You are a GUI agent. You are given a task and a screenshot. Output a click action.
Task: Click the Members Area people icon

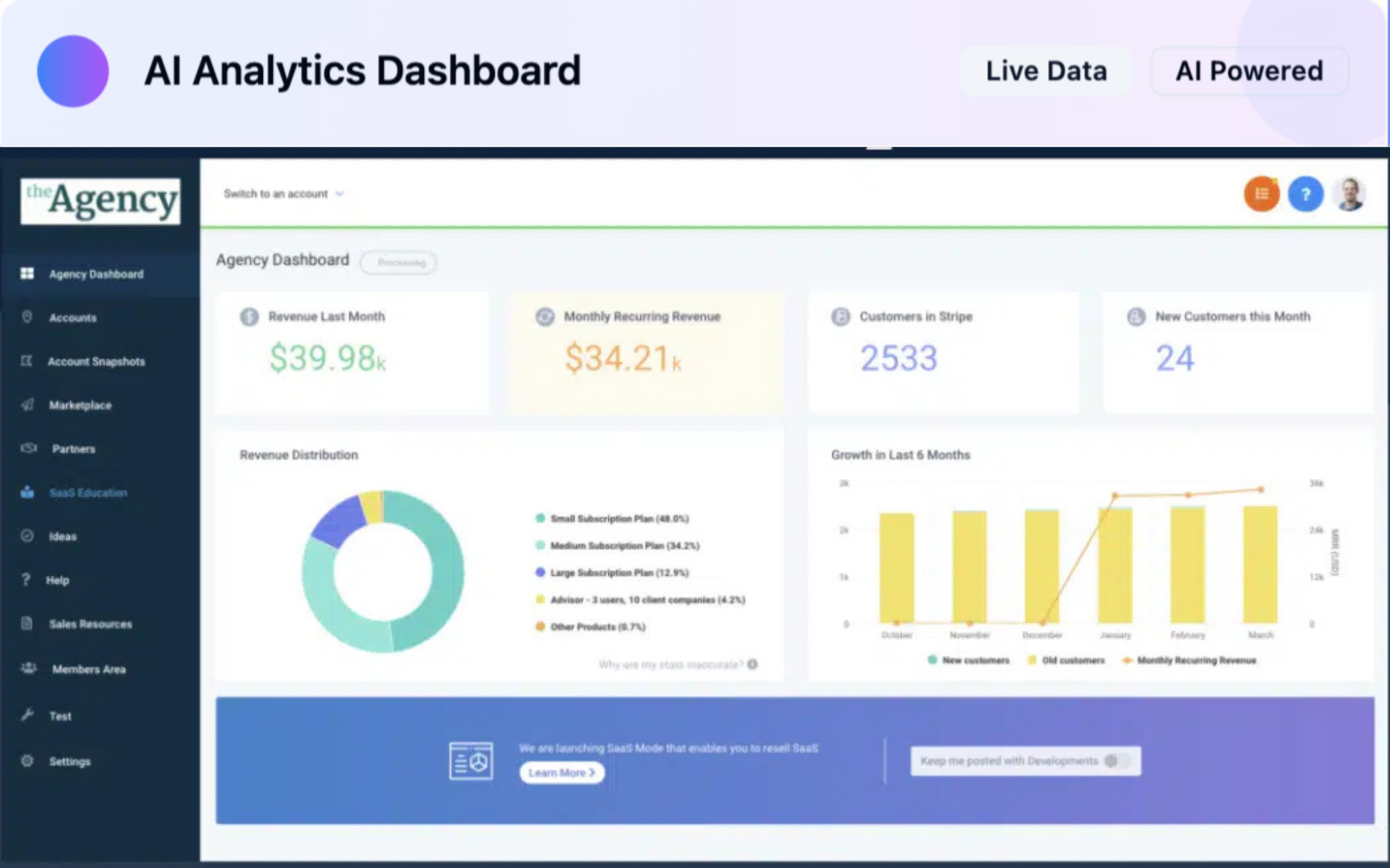(x=29, y=668)
